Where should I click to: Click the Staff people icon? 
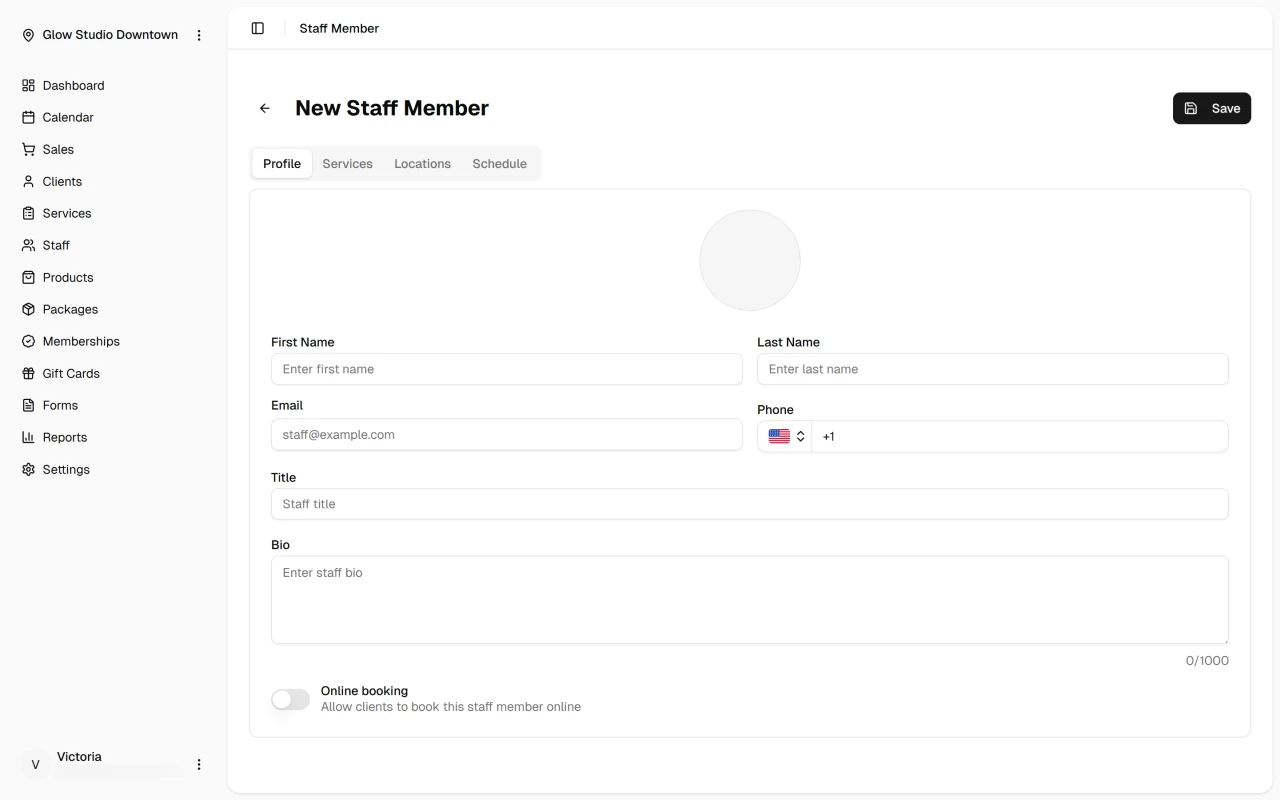pyautogui.click(x=28, y=246)
